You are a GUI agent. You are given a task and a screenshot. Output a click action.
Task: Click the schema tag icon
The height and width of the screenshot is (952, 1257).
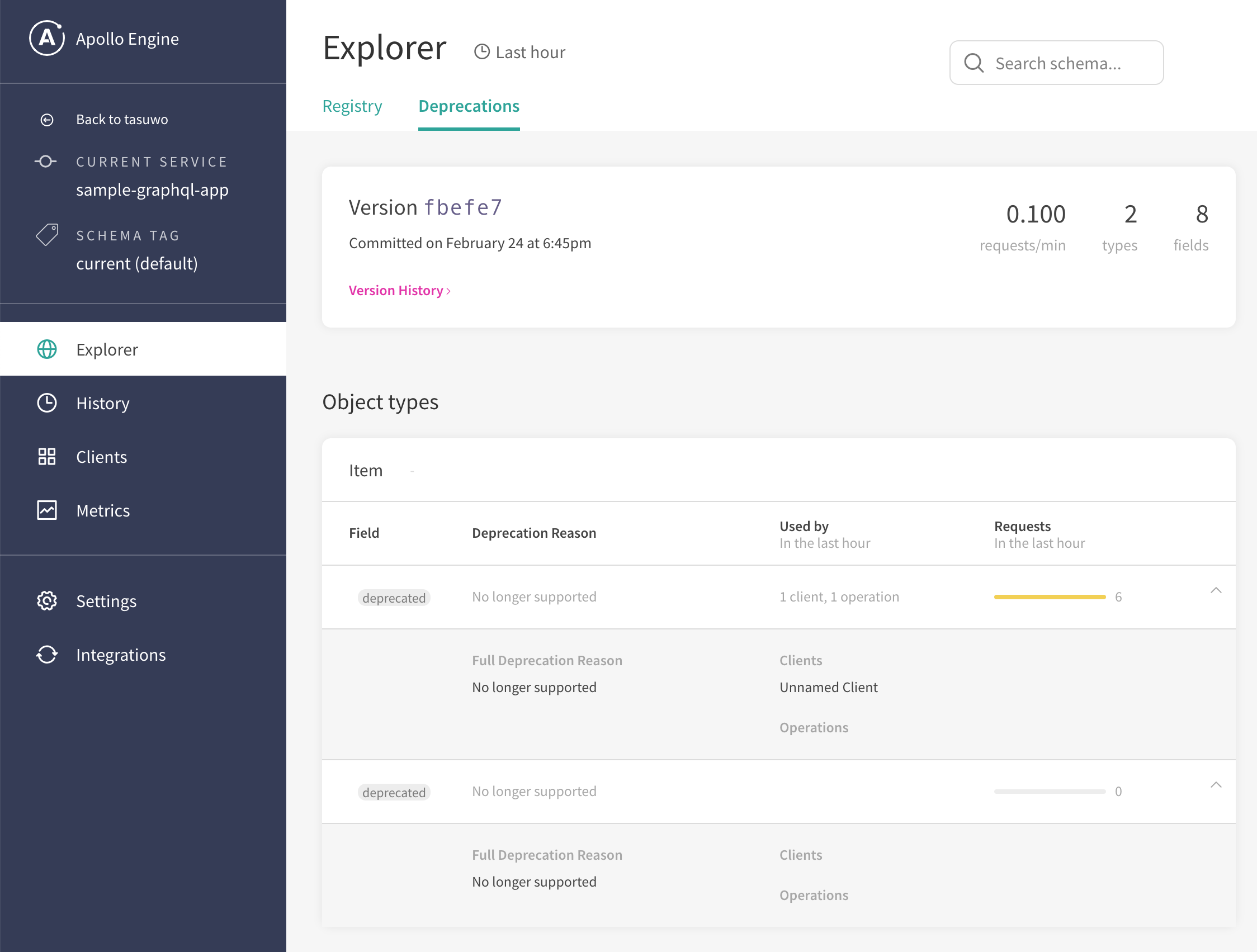click(47, 234)
